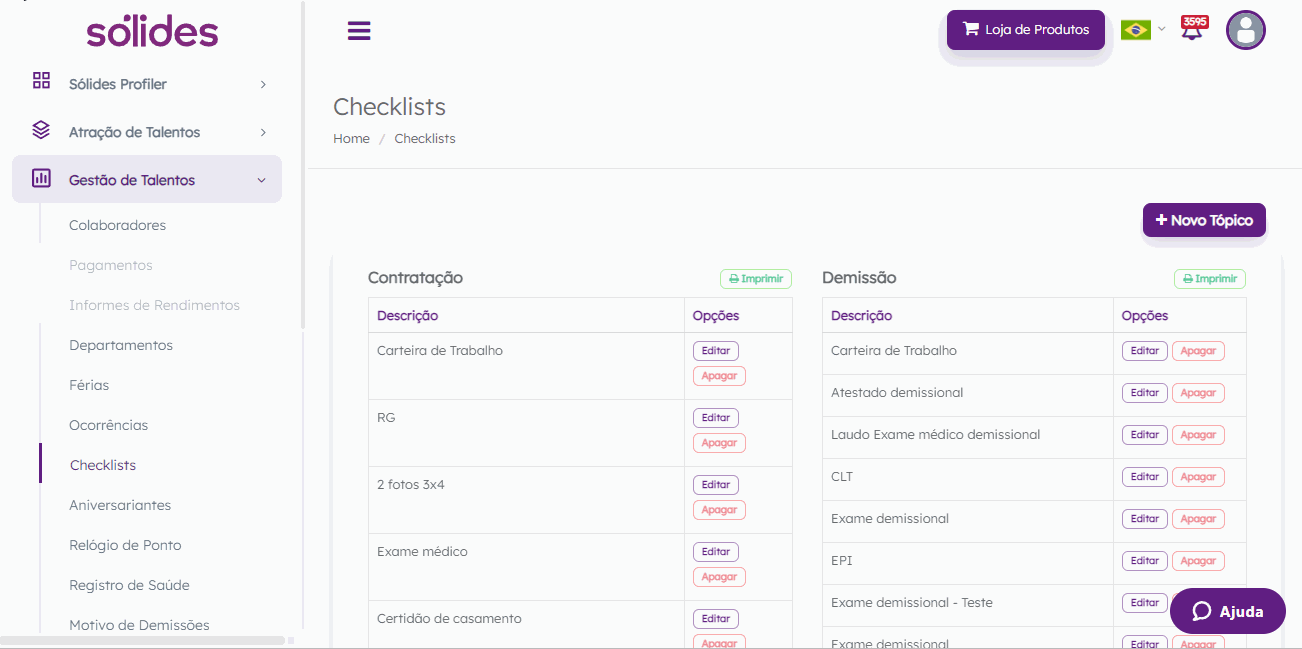The height and width of the screenshot is (649, 1302).
Task: Delete the 2 fotos 3x4 item
Action: point(719,510)
